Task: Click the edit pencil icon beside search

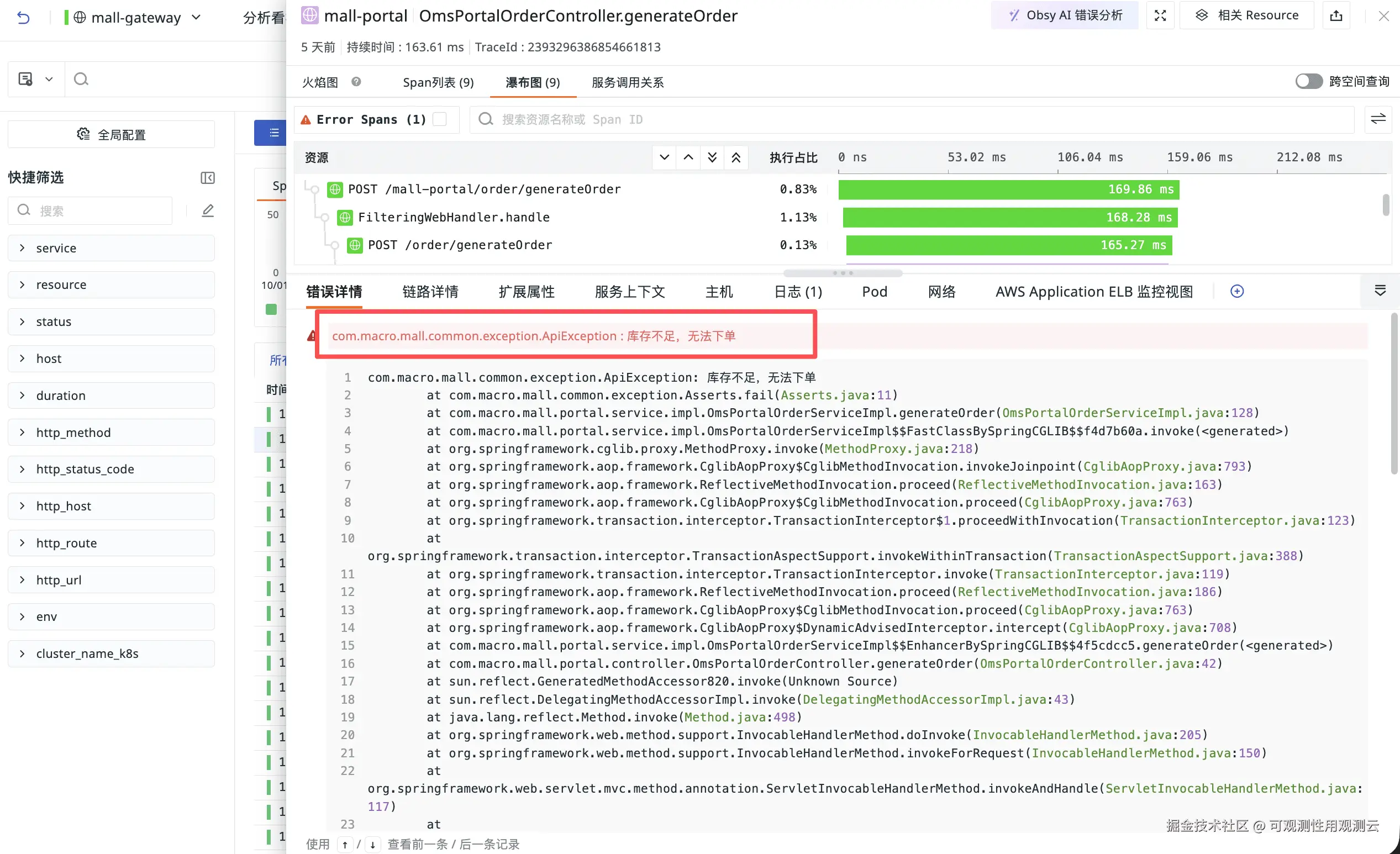Action: pyautogui.click(x=208, y=211)
